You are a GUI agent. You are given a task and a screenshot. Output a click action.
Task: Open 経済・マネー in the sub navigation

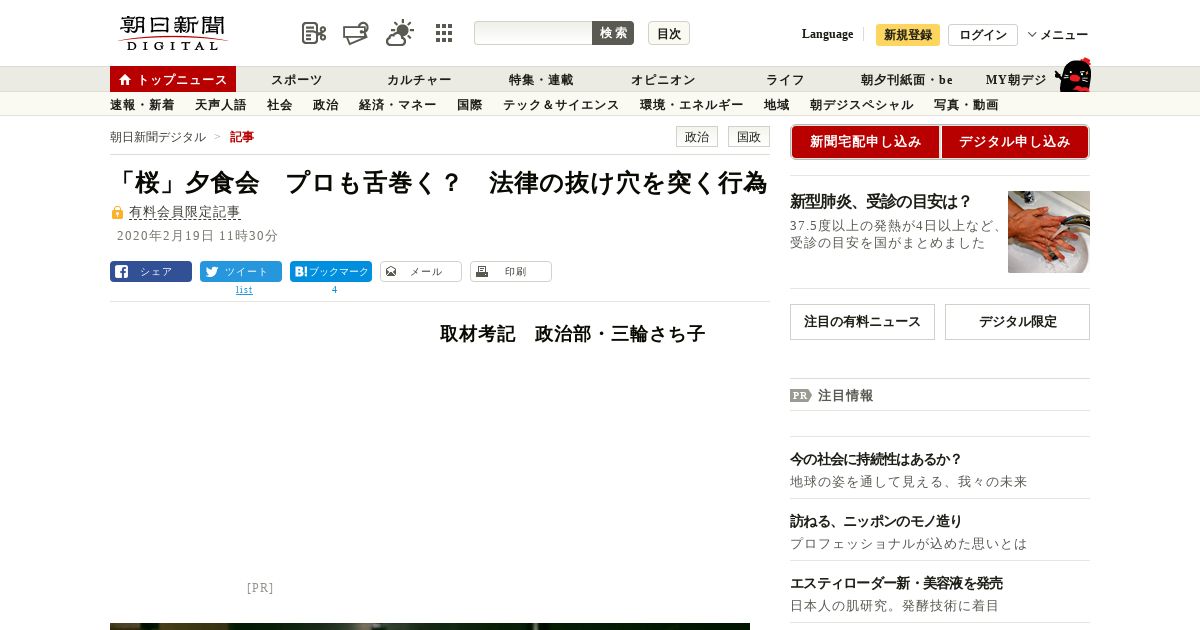point(397,105)
